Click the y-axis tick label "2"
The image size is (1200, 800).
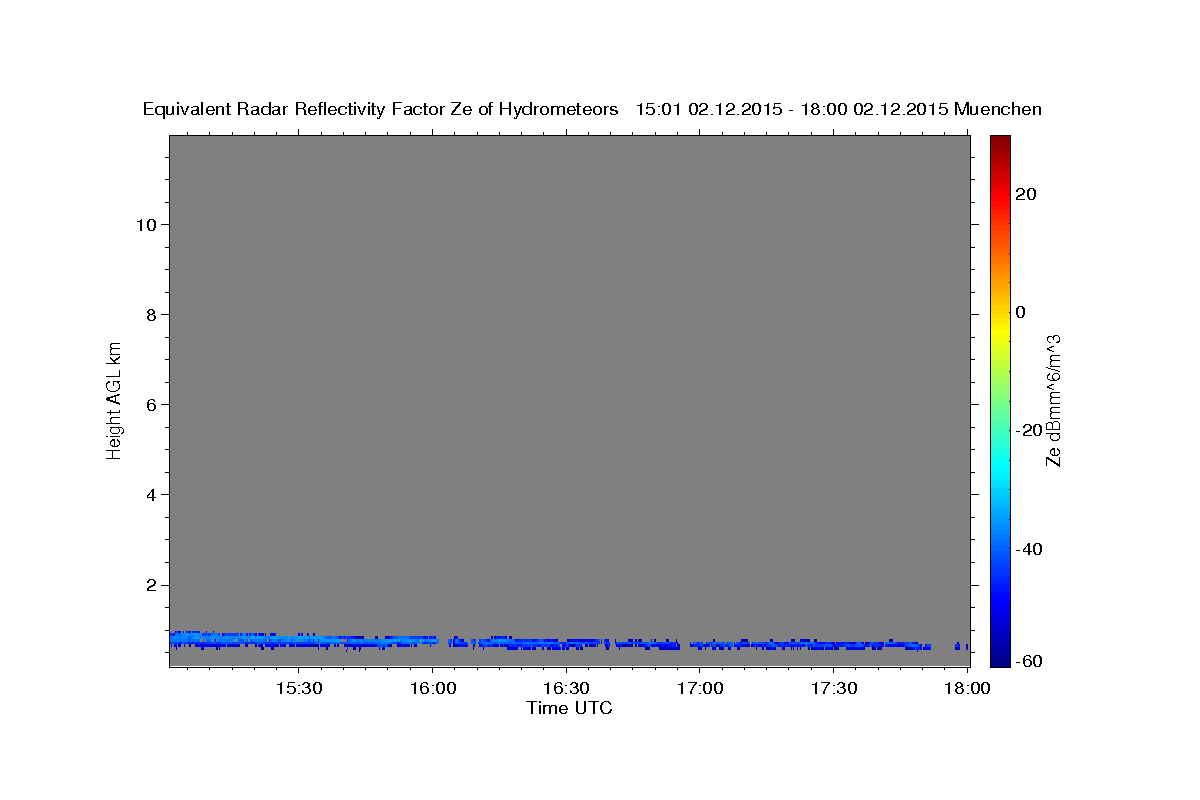coord(150,585)
